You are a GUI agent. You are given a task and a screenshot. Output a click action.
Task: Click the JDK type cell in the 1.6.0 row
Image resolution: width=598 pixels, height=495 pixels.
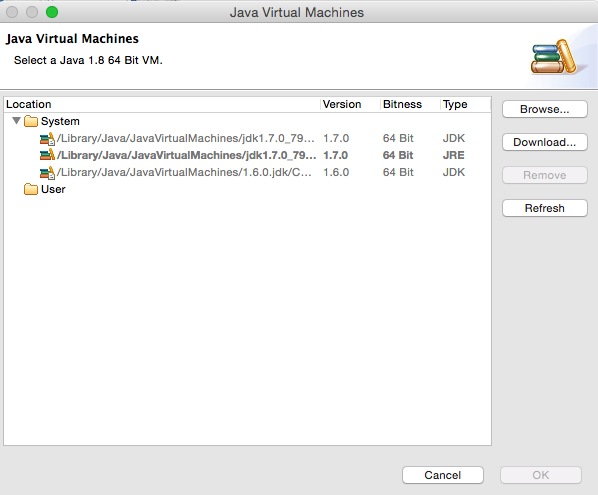[454, 172]
